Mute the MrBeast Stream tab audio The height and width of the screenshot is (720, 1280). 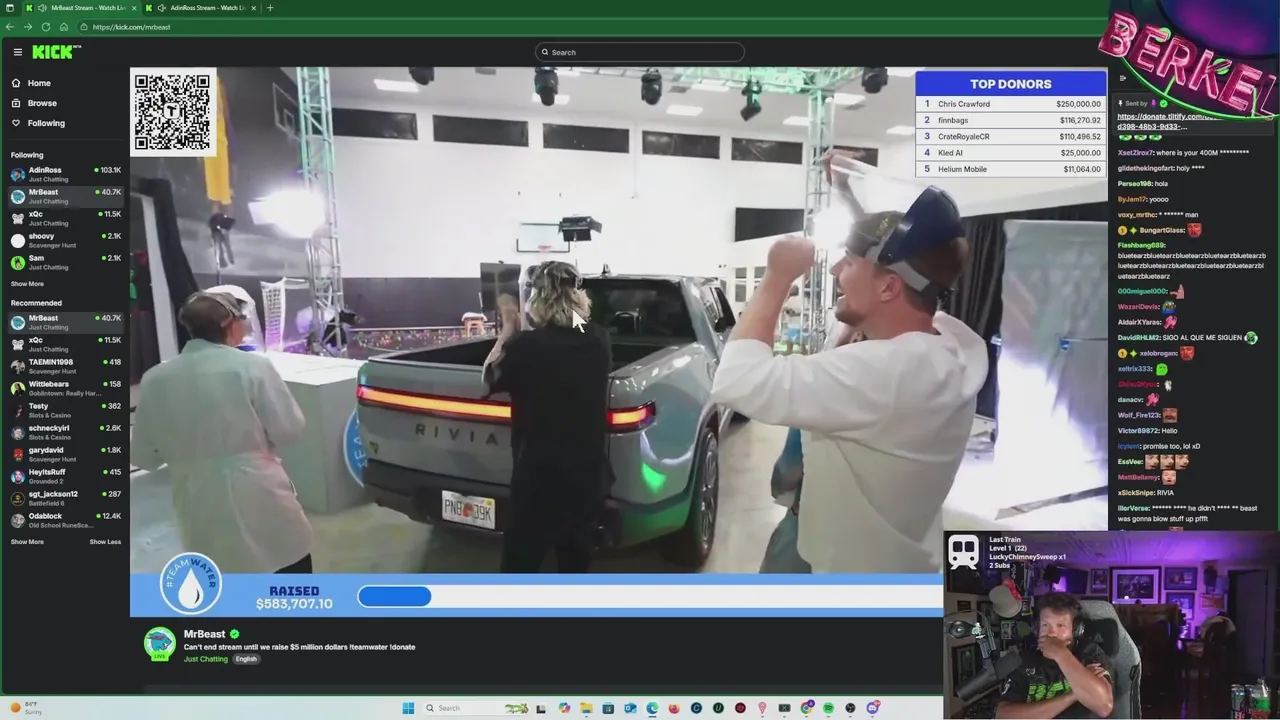42,8
